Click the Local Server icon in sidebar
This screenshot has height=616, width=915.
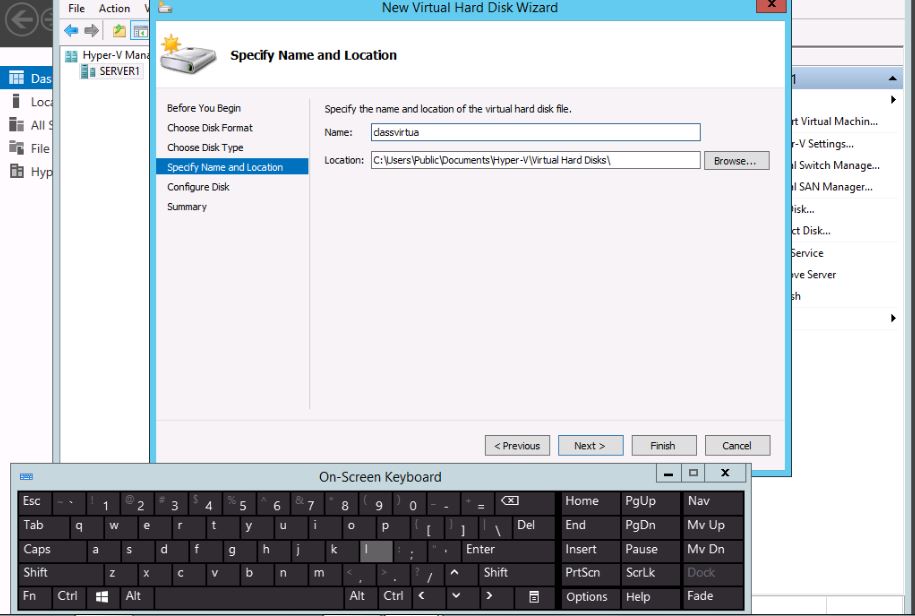click(16, 102)
